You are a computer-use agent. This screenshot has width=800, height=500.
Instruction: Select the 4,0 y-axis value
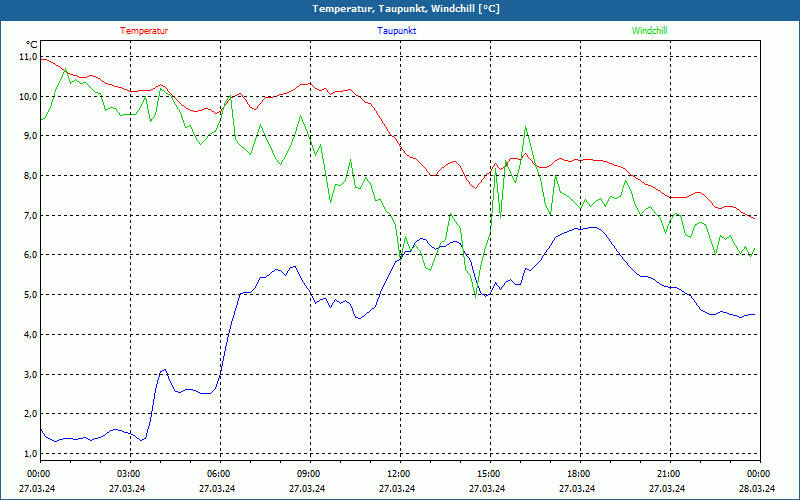coord(30,334)
